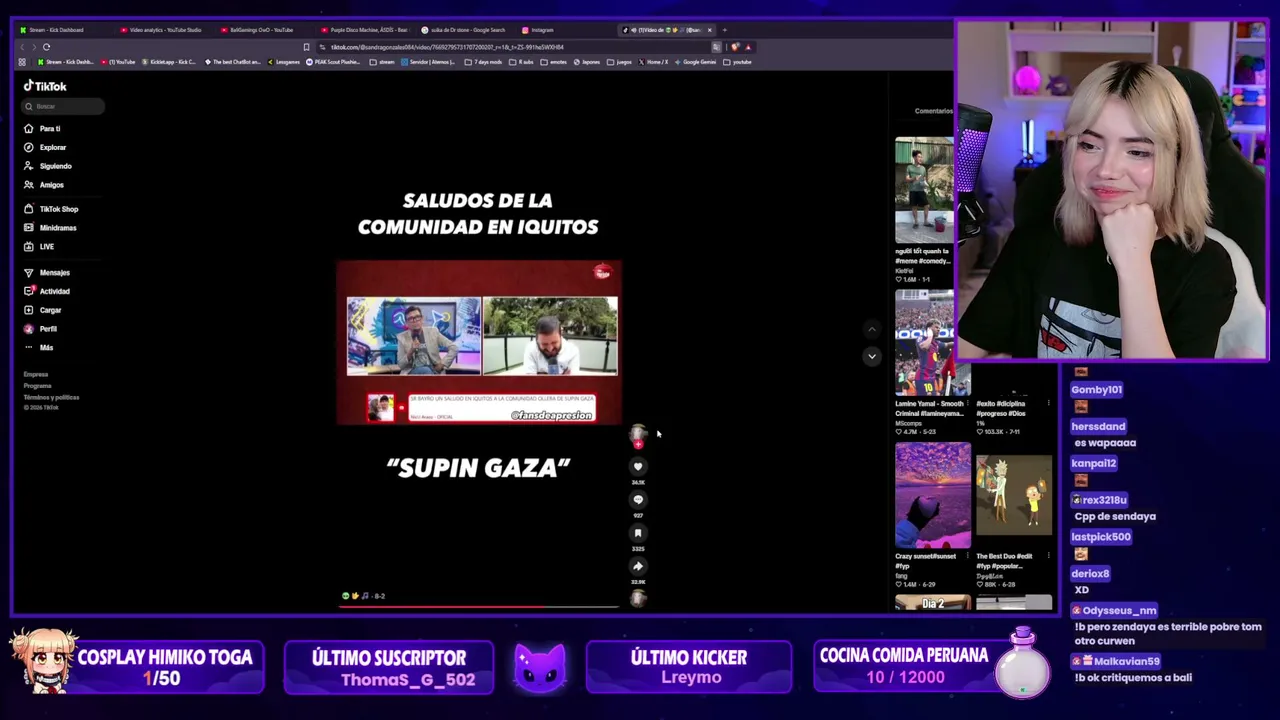Open TikTok Shop bag icon
The width and height of the screenshot is (1280, 720).
click(x=29, y=209)
